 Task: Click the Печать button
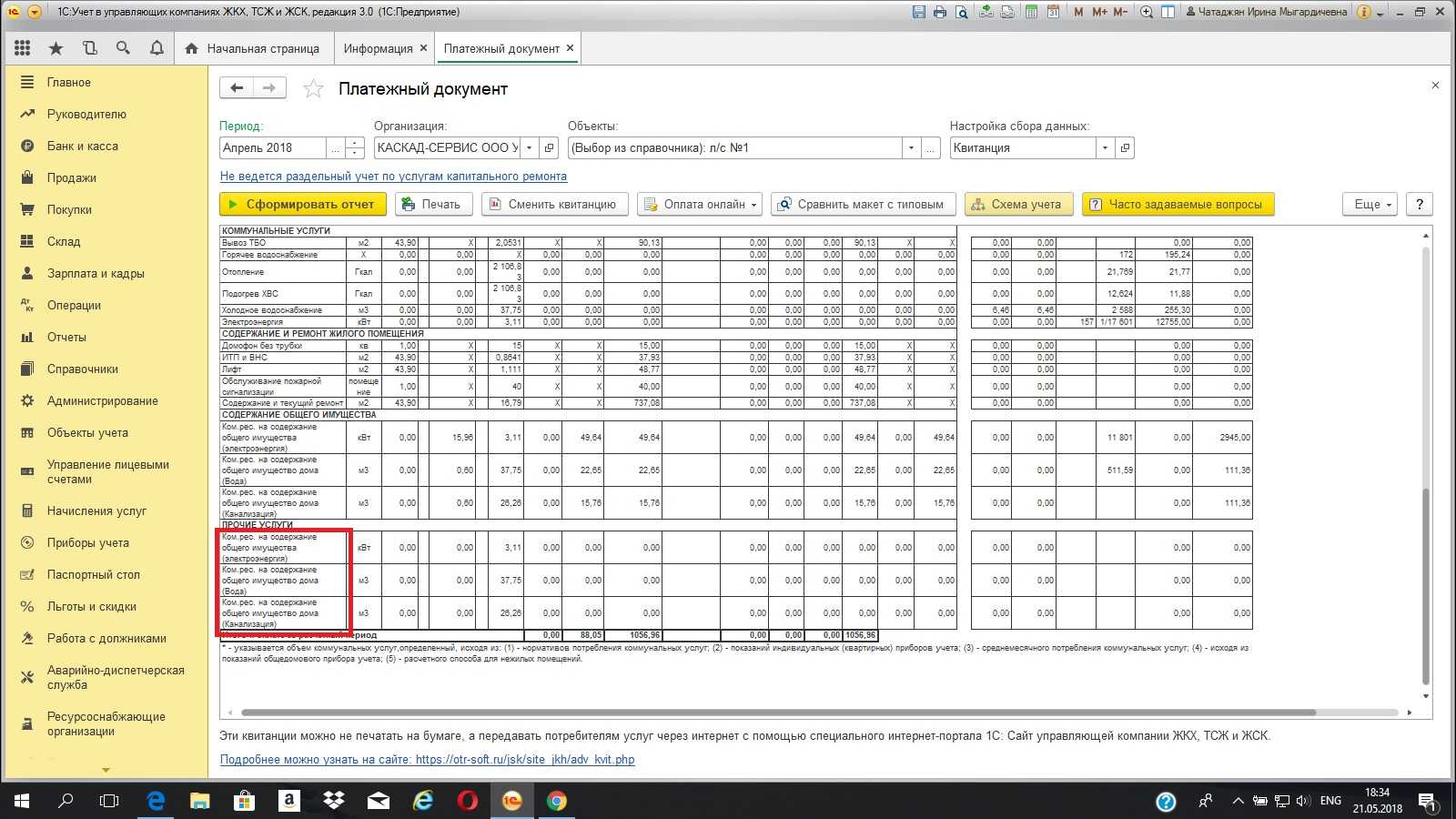point(433,204)
